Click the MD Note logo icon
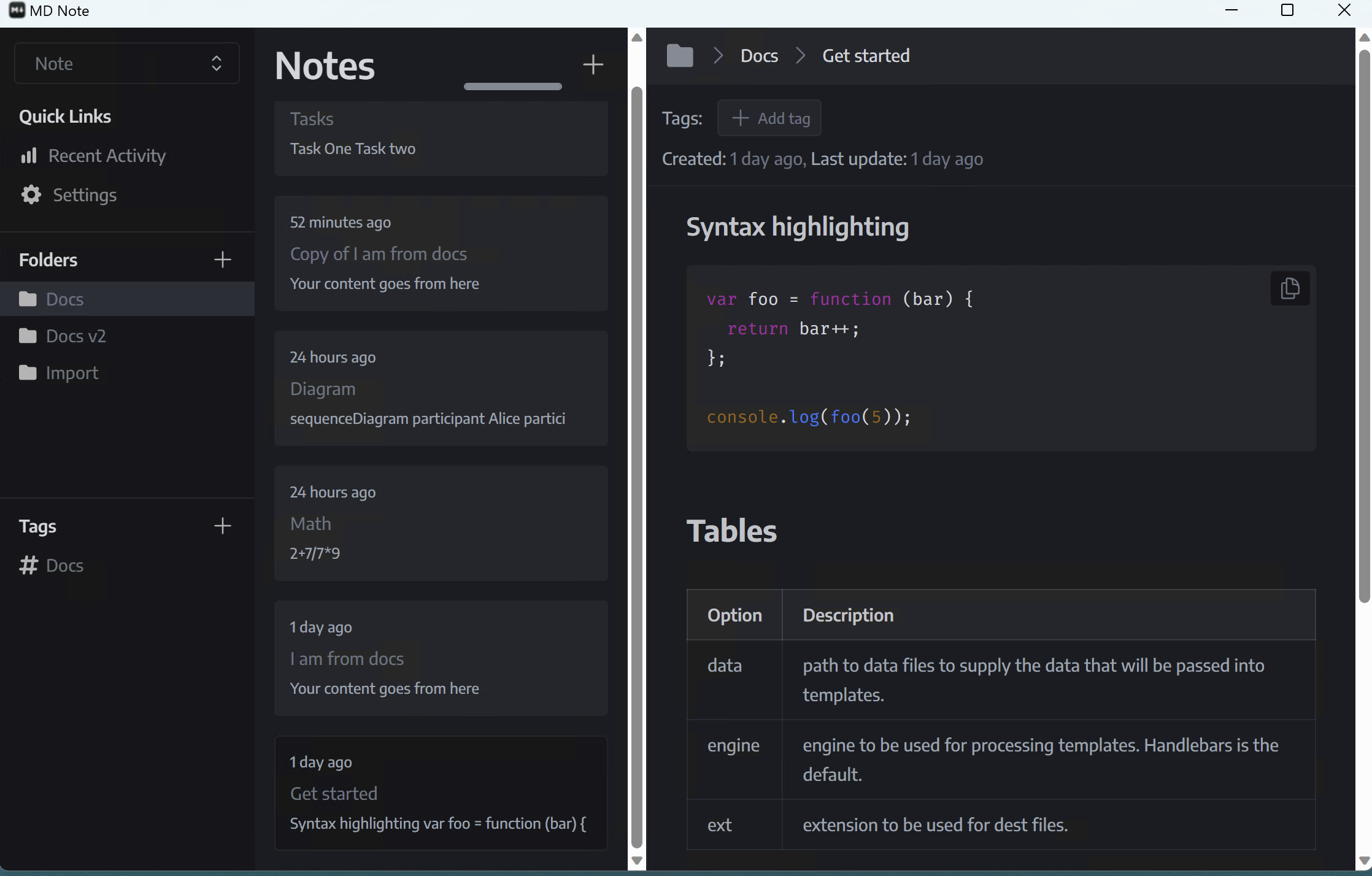Screen dimensions: 1372x876 [16, 10]
